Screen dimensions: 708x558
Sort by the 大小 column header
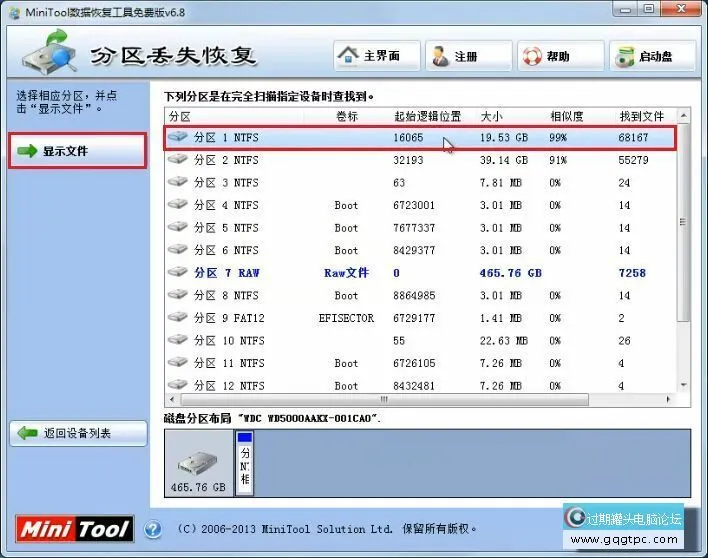tap(492, 116)
